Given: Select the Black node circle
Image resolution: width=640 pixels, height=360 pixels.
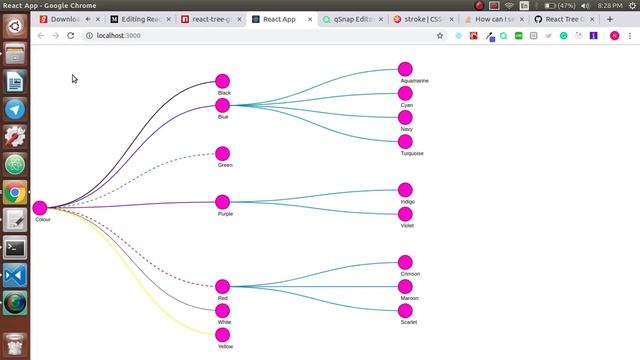Looking at the screenshot, I should click(x=222, y=81).
